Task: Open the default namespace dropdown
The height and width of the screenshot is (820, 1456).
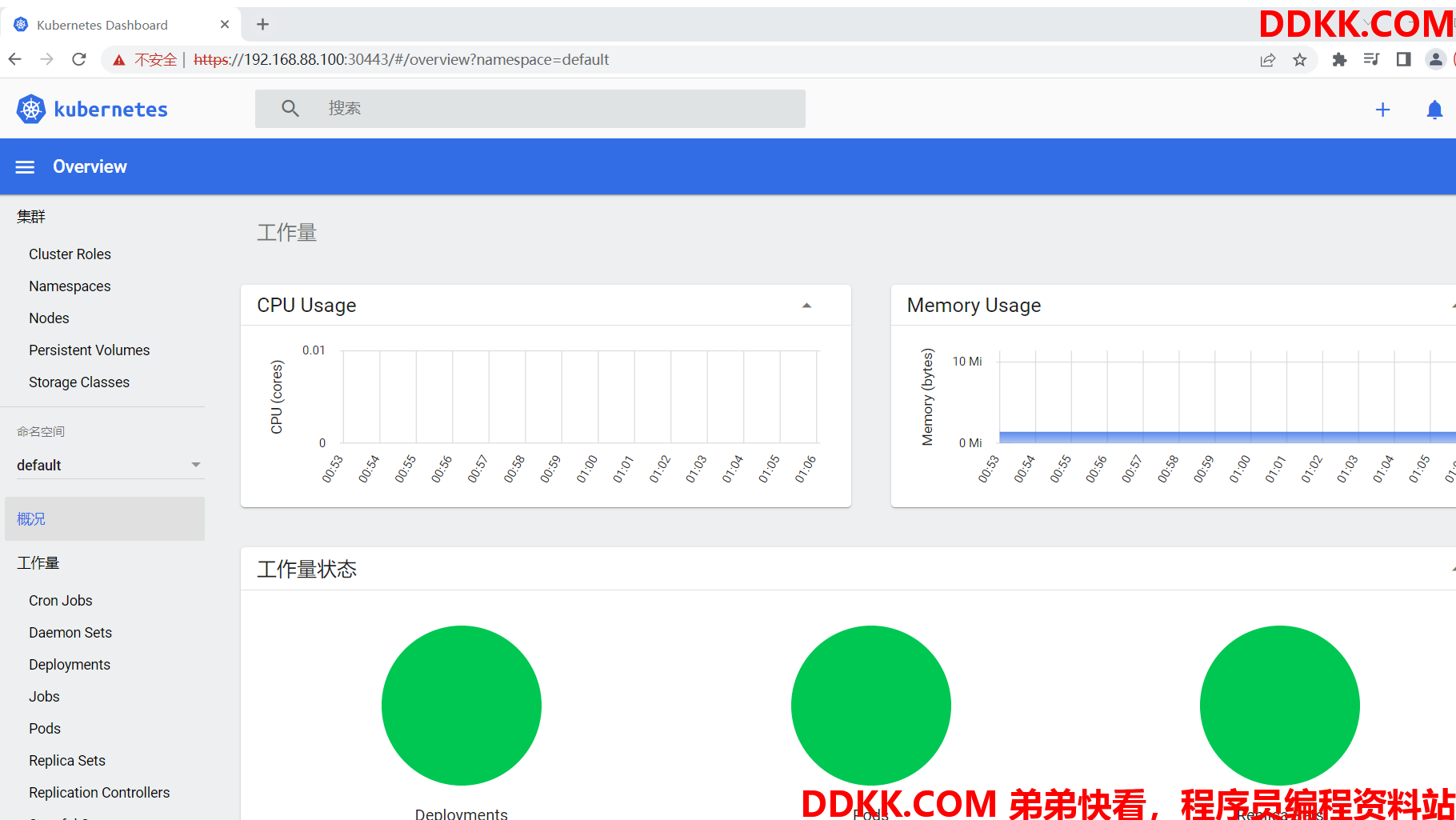Action: 110,465
